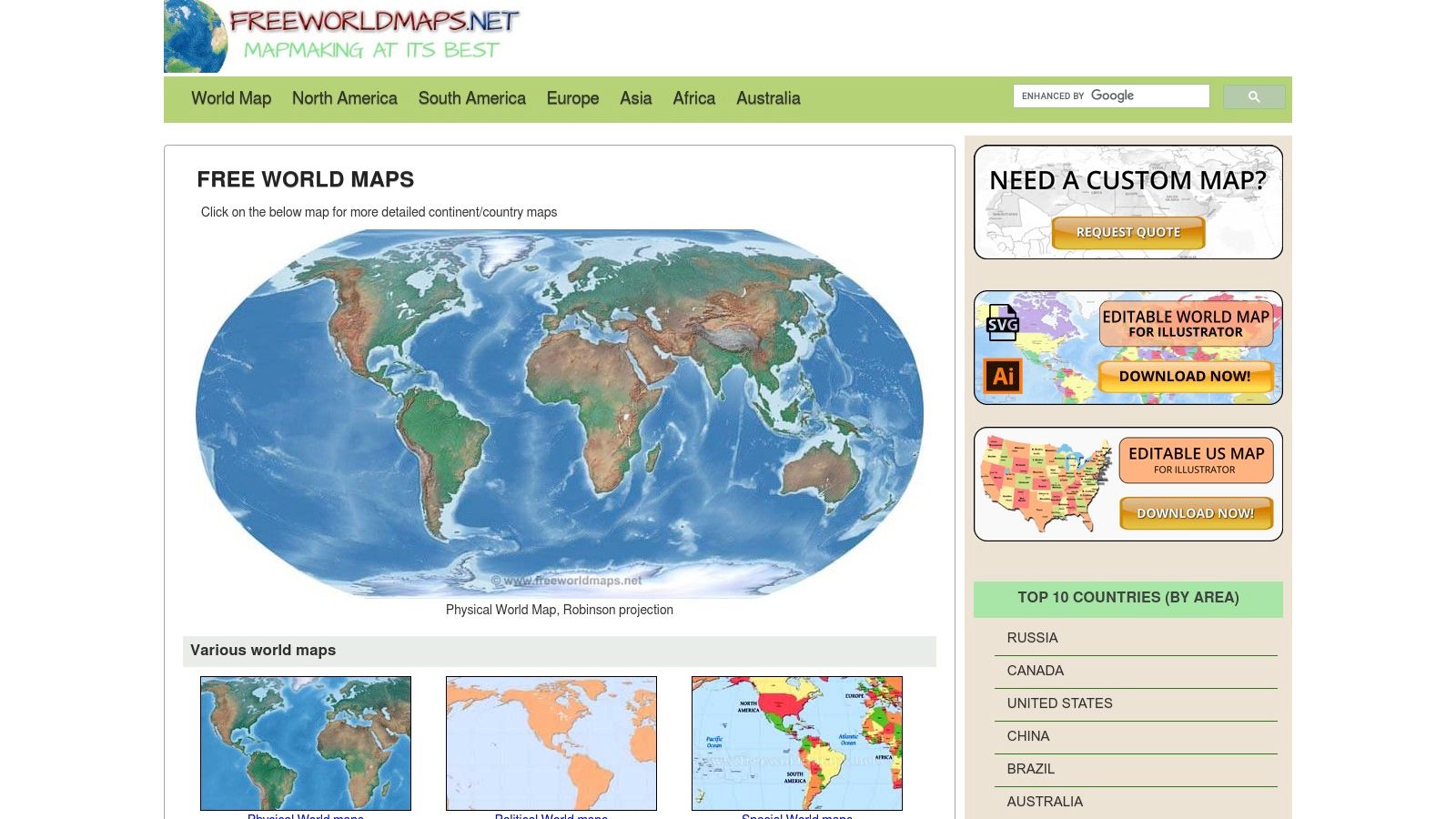This screenshot has width=1456, height=819.
Task: Open the Asia maps page
Action: point(635,98)
